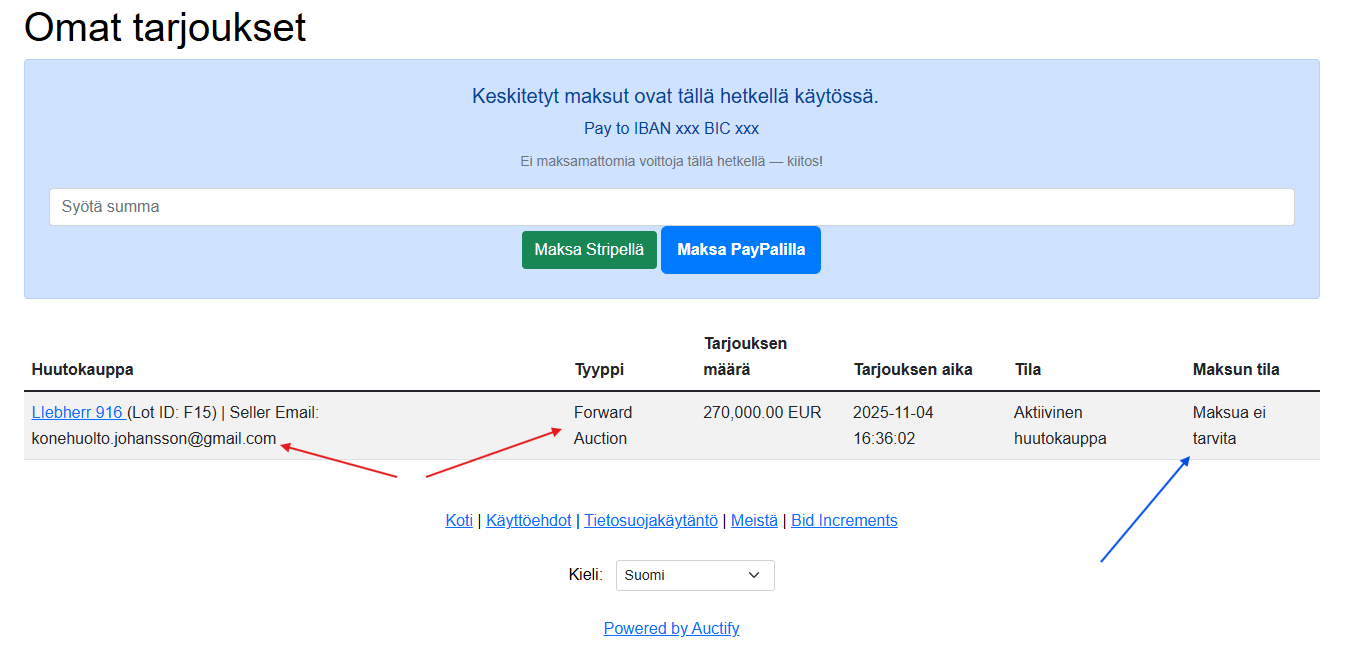Open the 916 lot auction link
Image resolution: width=1356 pixels, height=669 pixels.
[x=78, y=412]
